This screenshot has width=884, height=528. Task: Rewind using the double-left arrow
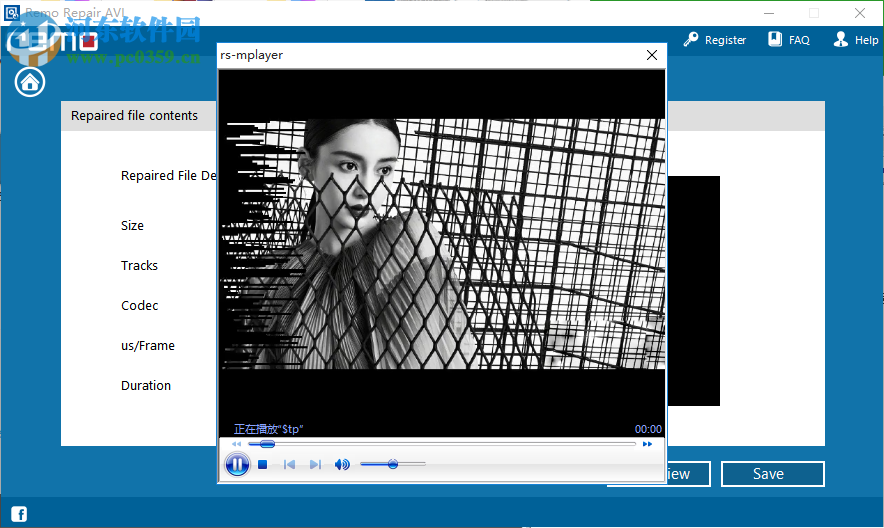click(236, 444)
